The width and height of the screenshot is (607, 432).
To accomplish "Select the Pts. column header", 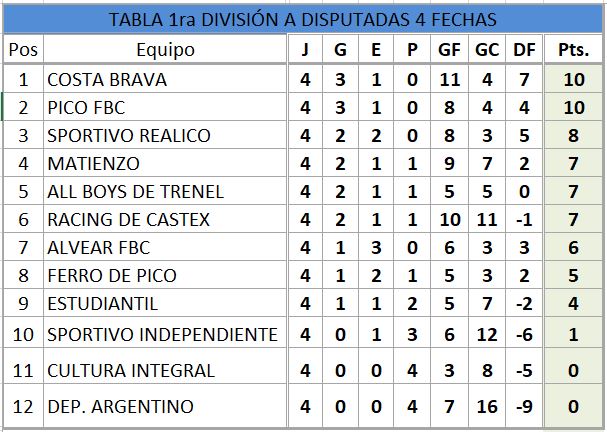I will 573,50.
